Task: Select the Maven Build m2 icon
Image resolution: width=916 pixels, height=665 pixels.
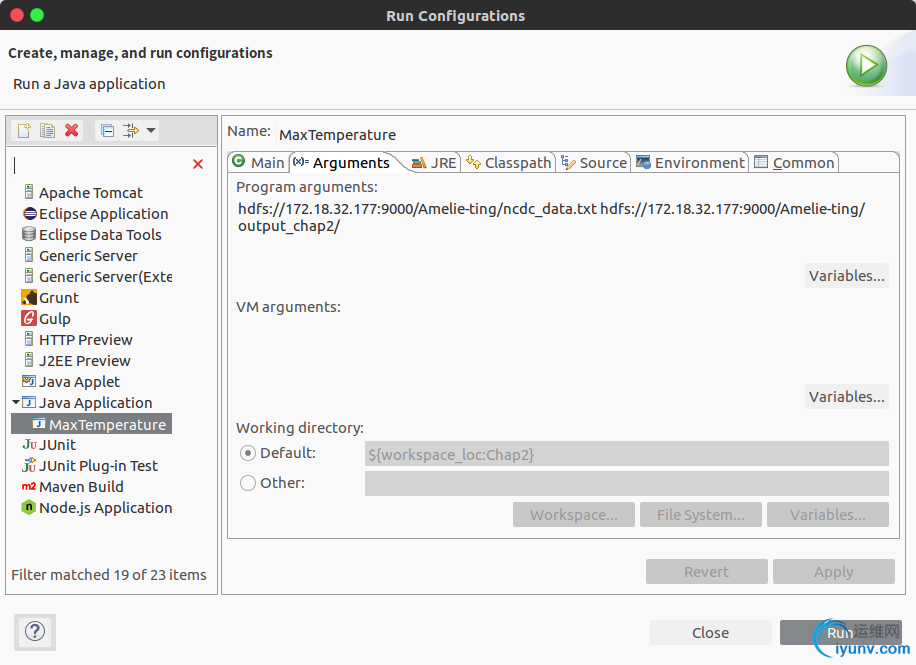Action: [x=29, y=486]
